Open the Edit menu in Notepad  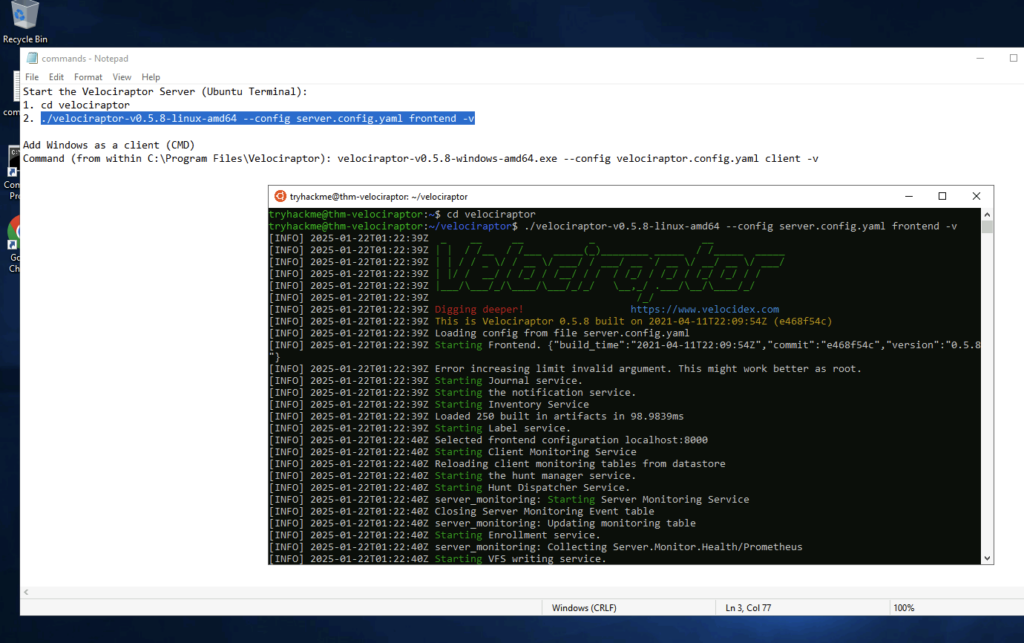pos(56,77)
